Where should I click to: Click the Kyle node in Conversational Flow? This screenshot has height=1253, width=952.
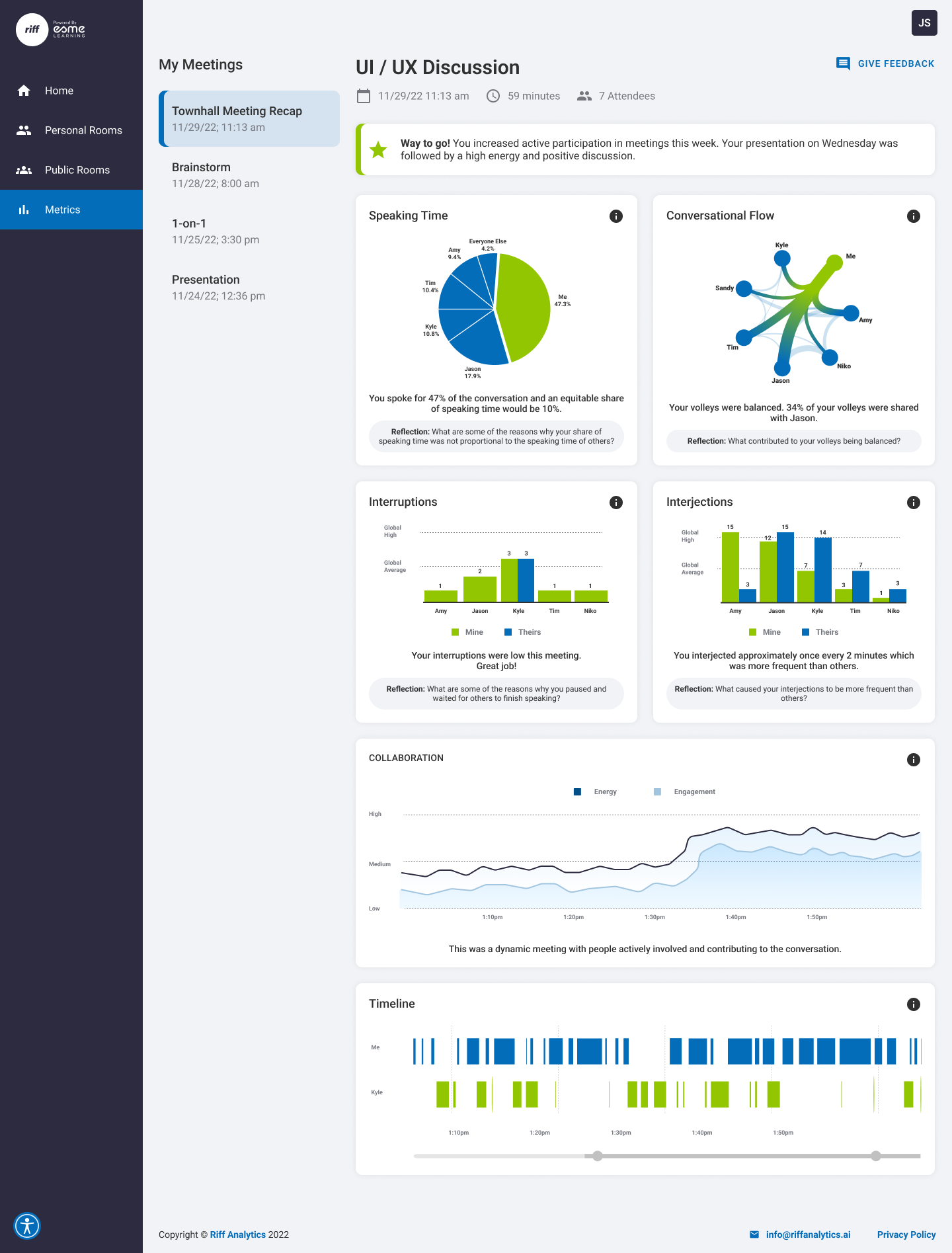click(782, 259)
